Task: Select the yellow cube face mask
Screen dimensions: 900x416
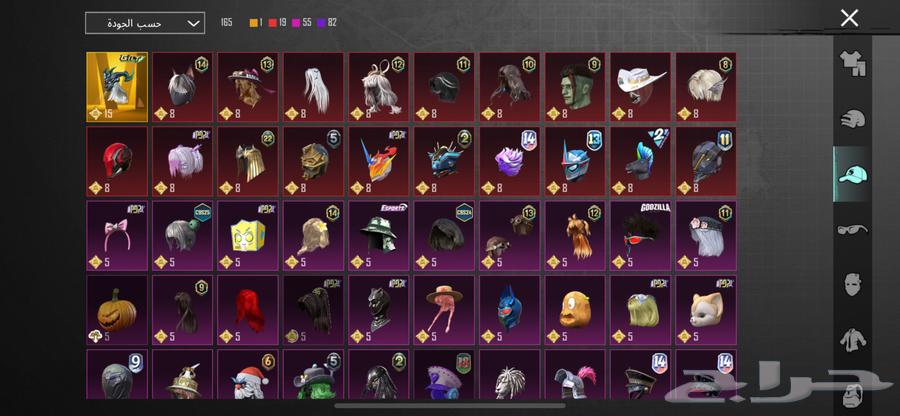Action: [248, 236]
